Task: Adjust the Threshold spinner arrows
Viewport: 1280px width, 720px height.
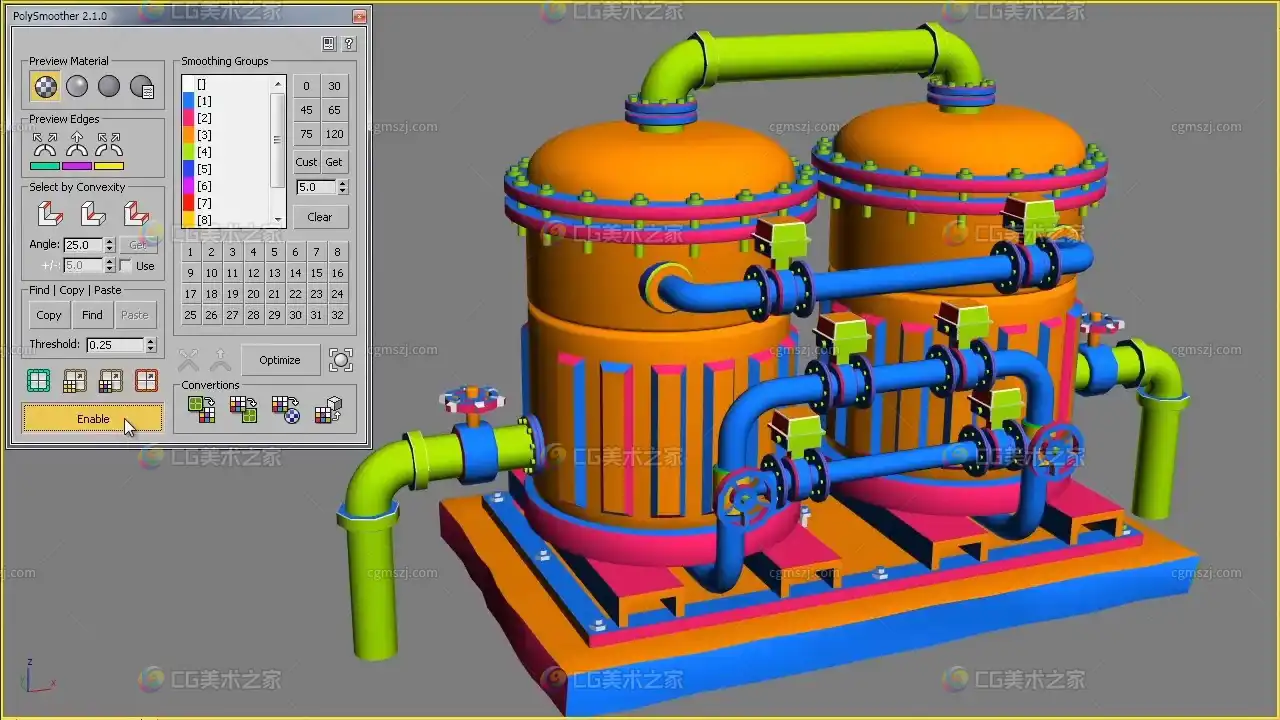Action: pyautogui.click(x=151, y=345)
